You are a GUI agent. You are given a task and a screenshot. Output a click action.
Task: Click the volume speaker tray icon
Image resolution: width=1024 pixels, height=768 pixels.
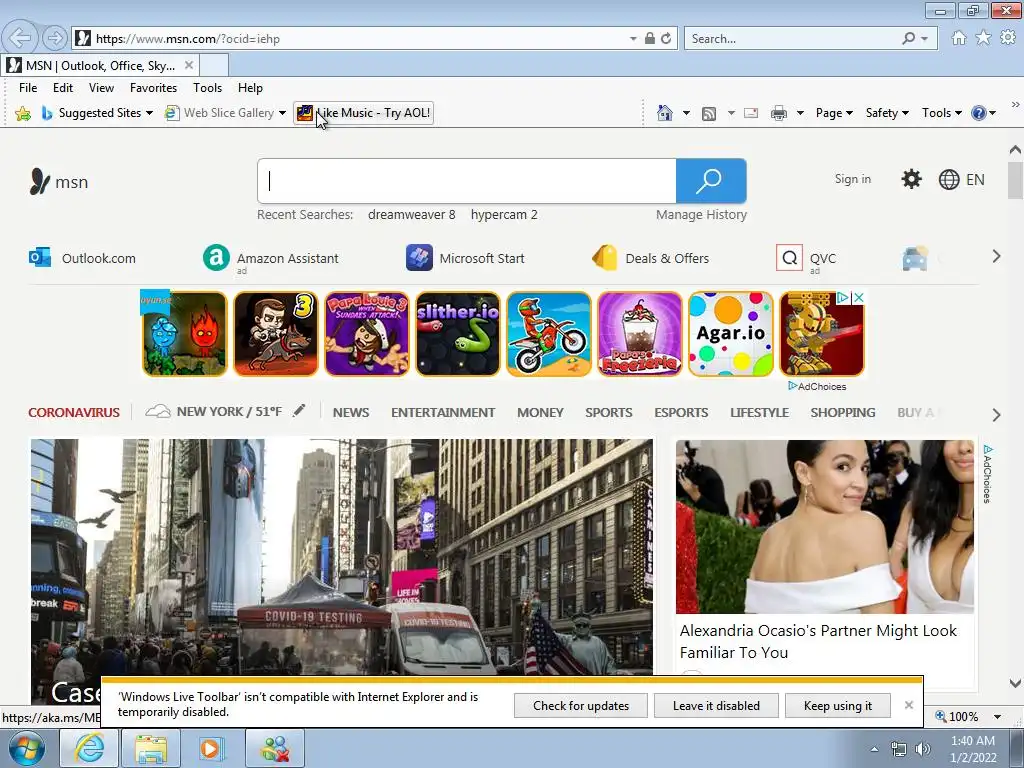923,749
